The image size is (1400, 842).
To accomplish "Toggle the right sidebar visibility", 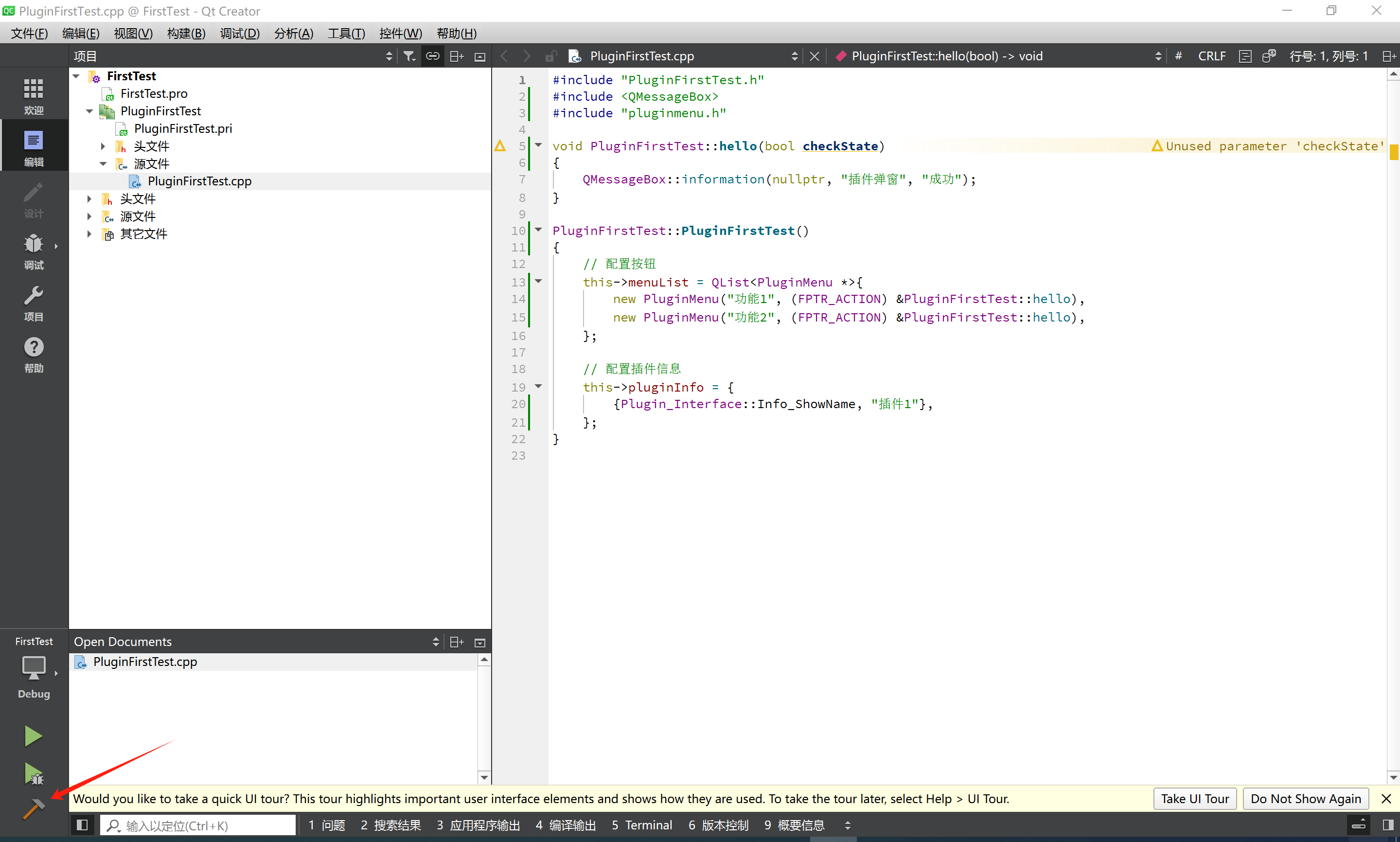I will pos(1387,825).
